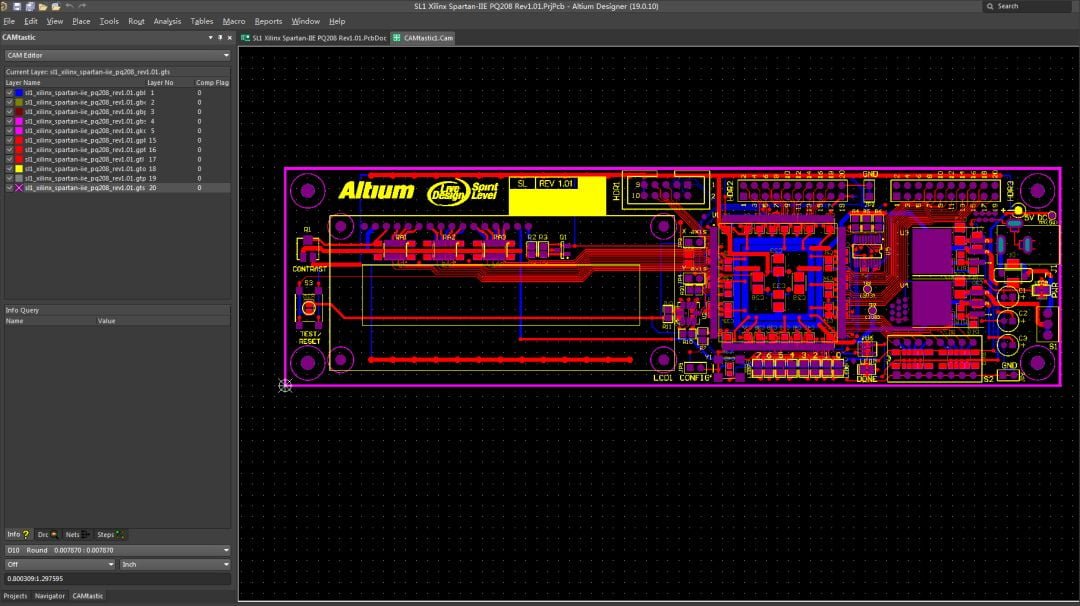The image size is (1080, 606).
Task: Switch to the Navigator panel tab
Action: coord(50,596)
